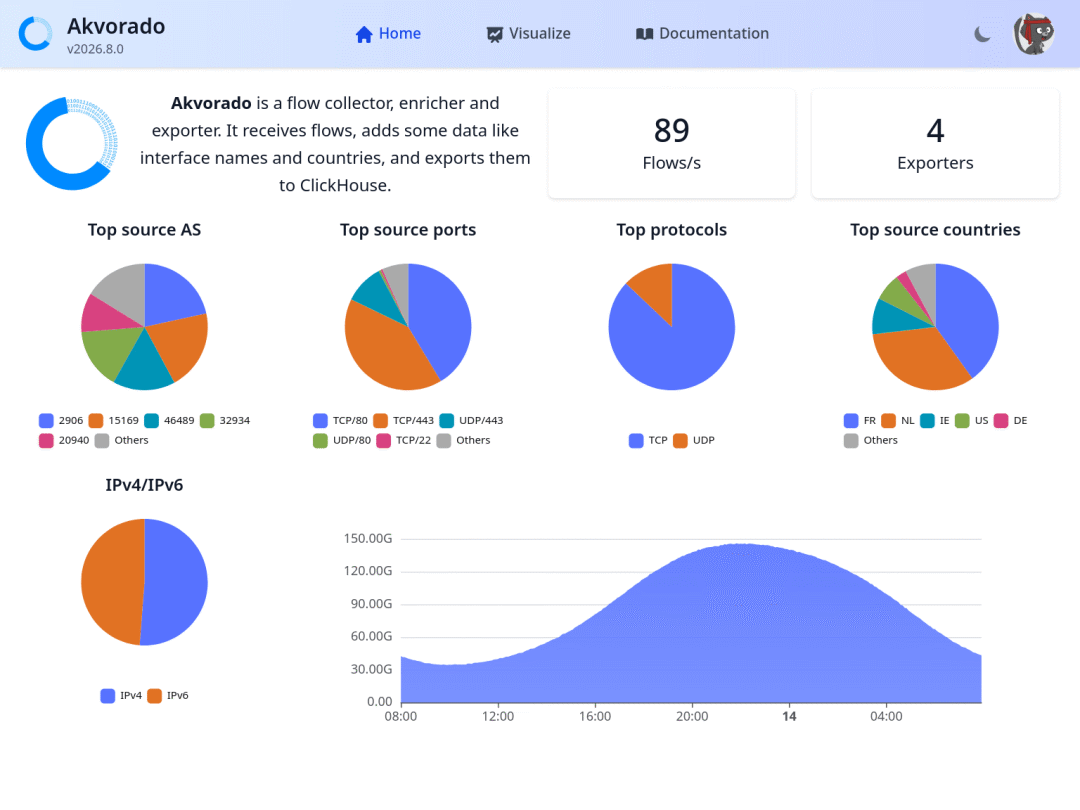Click the 12:00 label on the time axis
This screenshot has height=810, width=1080.
pos(498,716)
